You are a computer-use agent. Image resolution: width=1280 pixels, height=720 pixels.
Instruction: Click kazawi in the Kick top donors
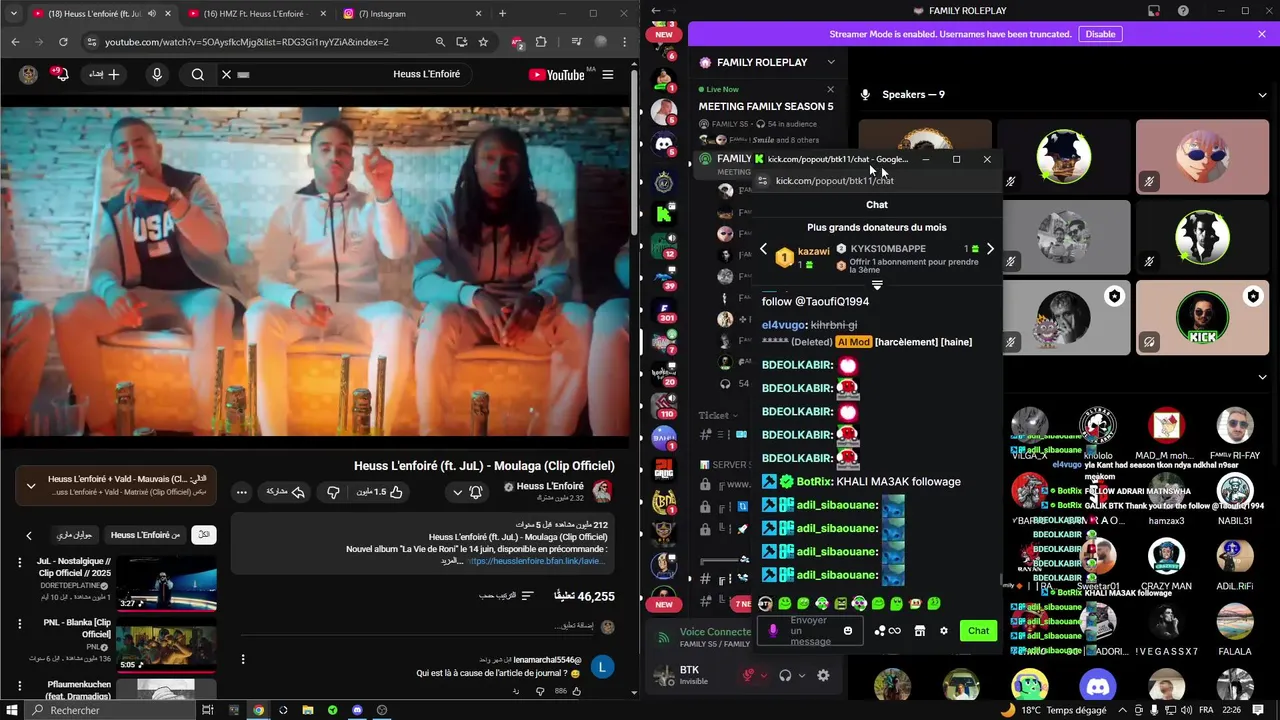tap(813, 252)
